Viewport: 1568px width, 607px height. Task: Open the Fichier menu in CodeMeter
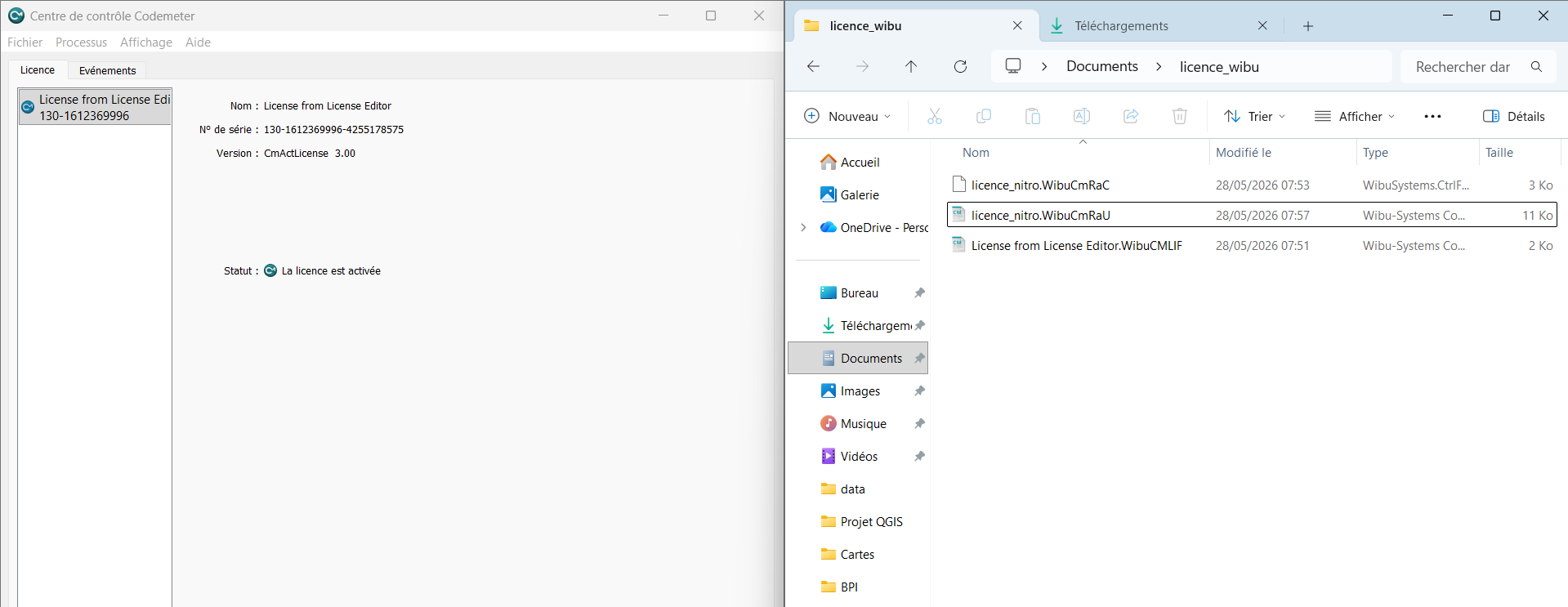coord(25,42)
